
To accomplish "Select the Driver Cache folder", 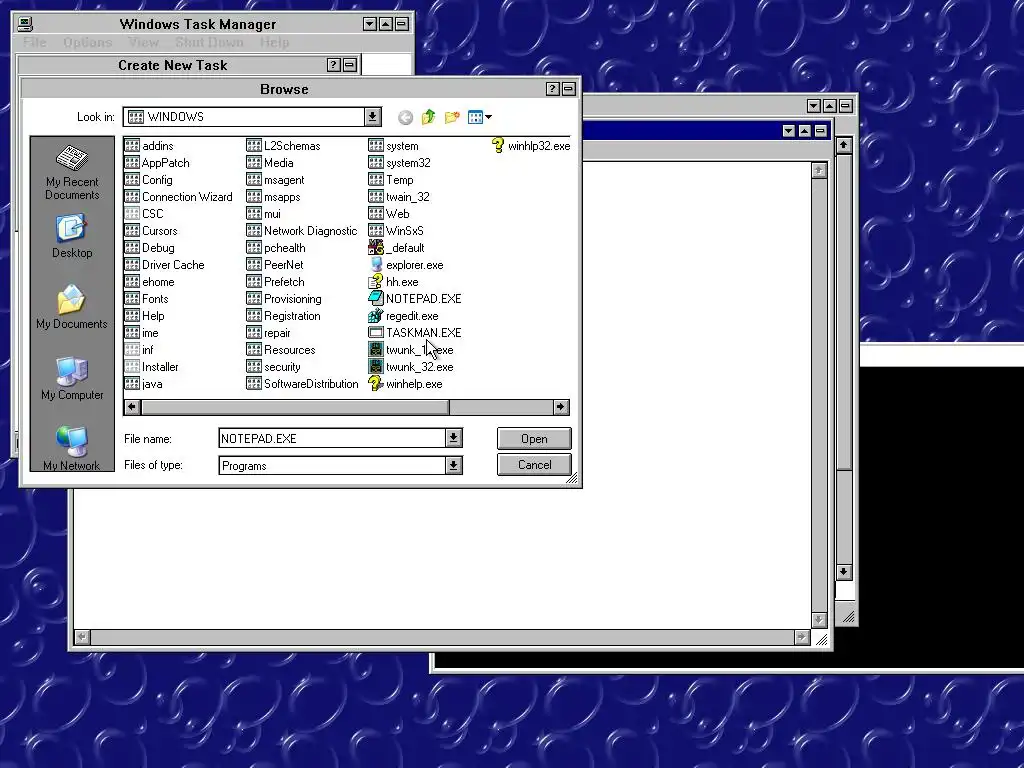I will point(165,264).
